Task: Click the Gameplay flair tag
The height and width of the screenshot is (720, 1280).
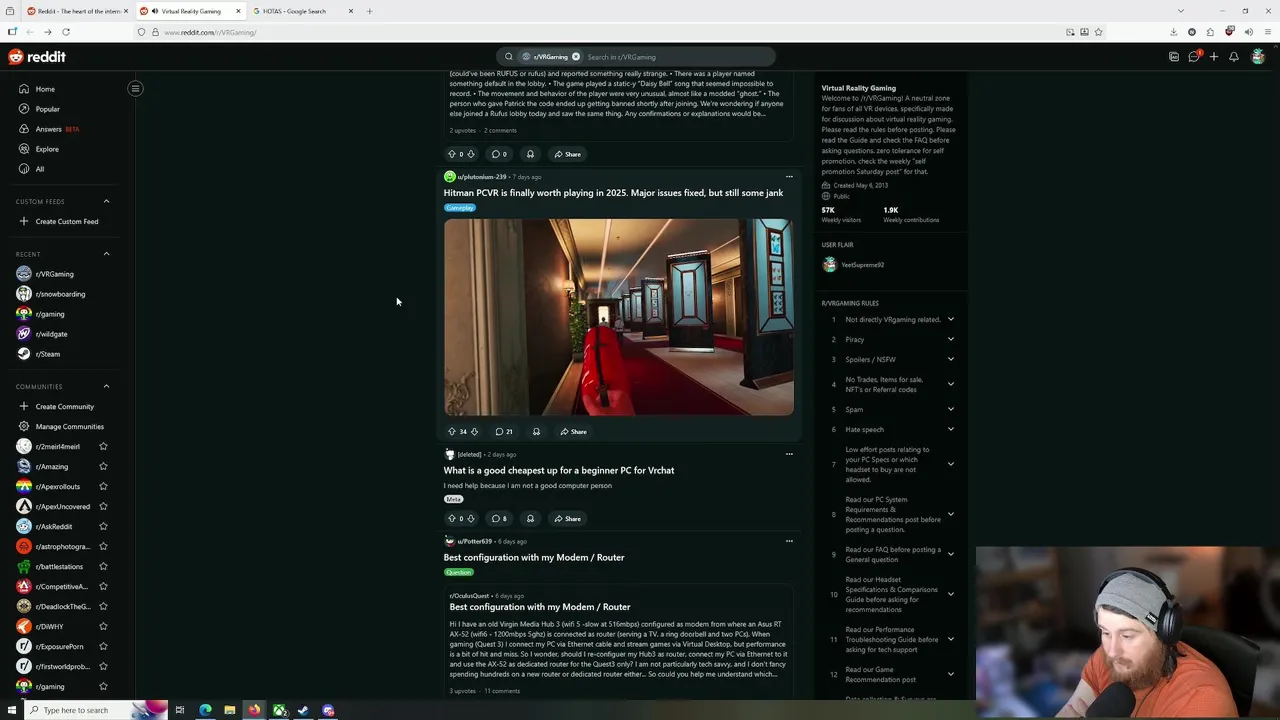Action: coord(460,208)
